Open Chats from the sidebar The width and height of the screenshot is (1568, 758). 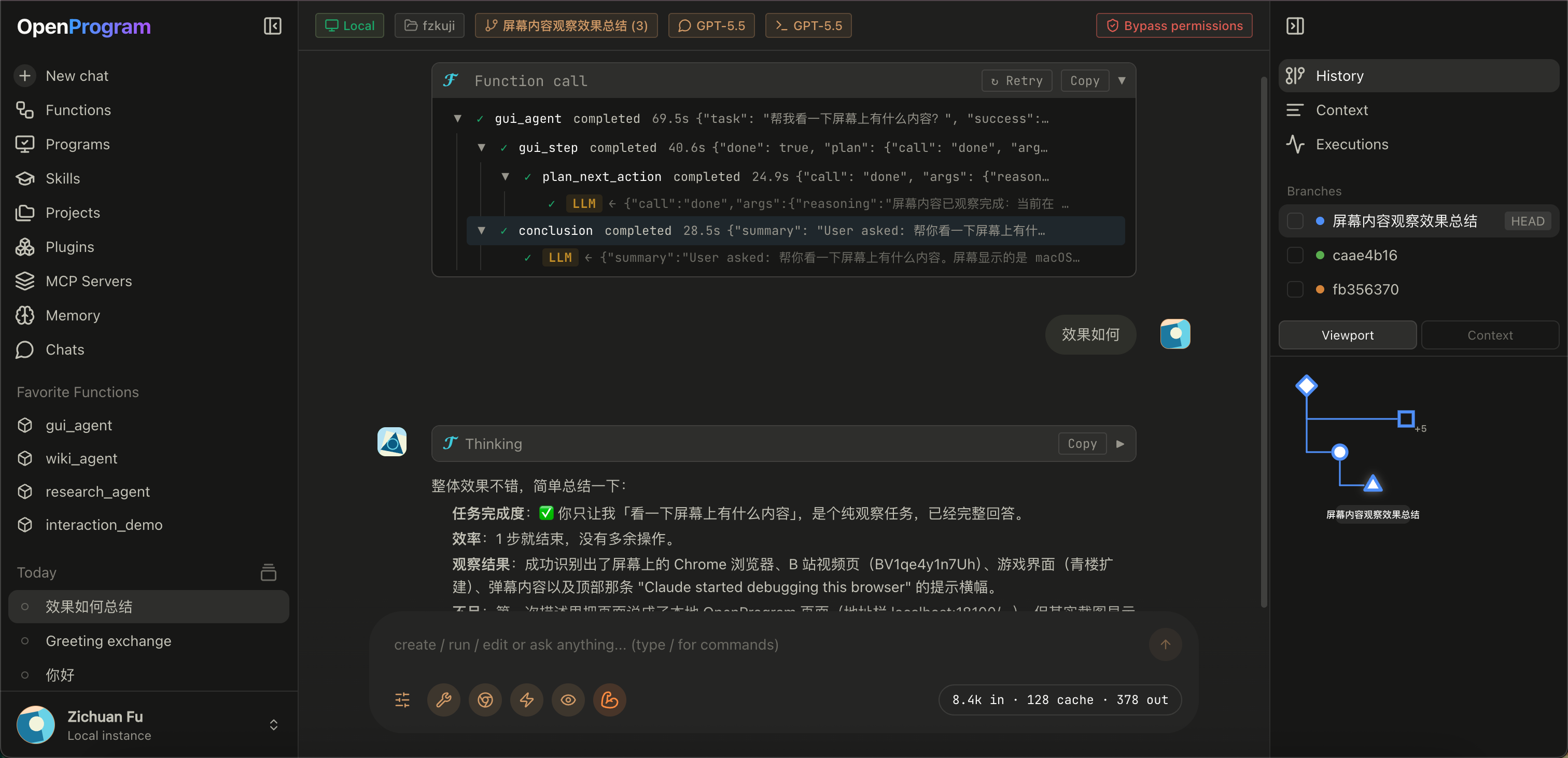pos(64,349)
